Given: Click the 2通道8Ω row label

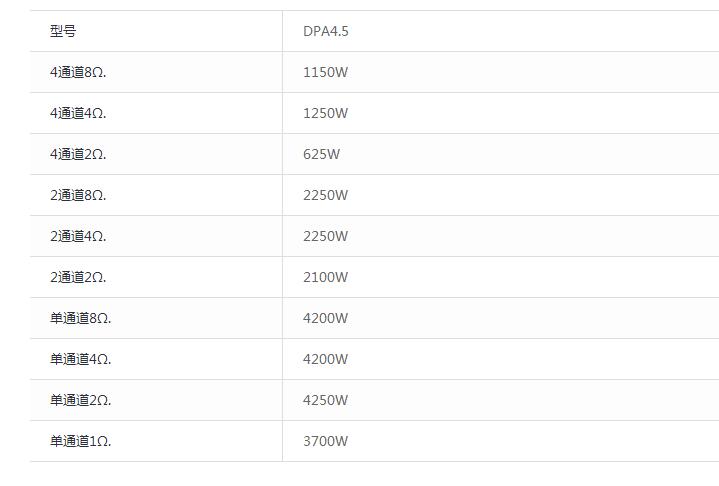Looking at the screenshot, I should [78, 195].
